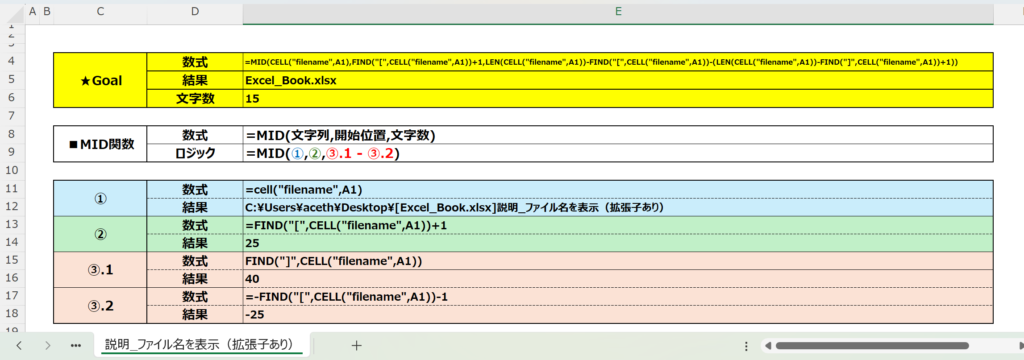
Task: Select the cell containing 15
Action: pyautogui.click(x=618, y=98)
